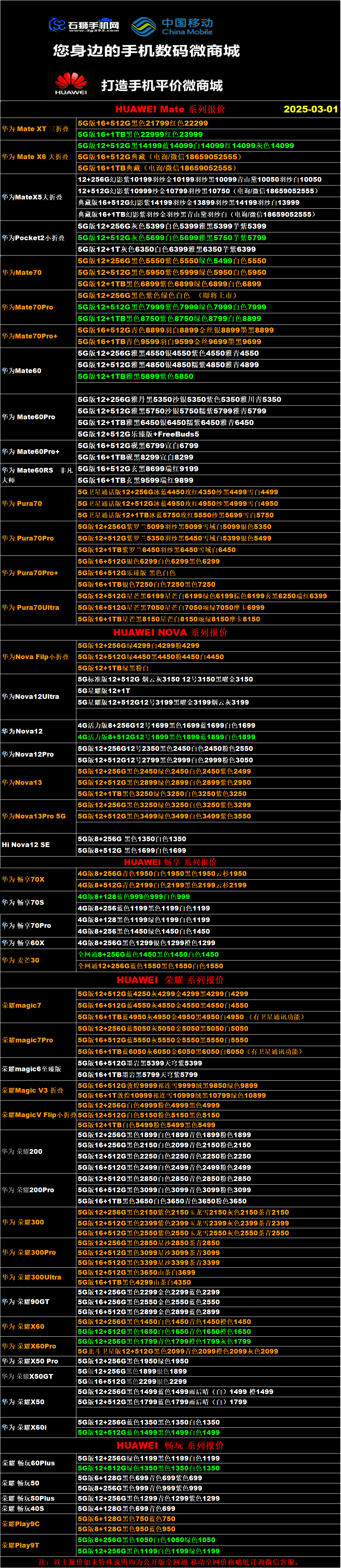
Task: Select the plain 华为Nova13 model label
Action: [x=22, y=782]
